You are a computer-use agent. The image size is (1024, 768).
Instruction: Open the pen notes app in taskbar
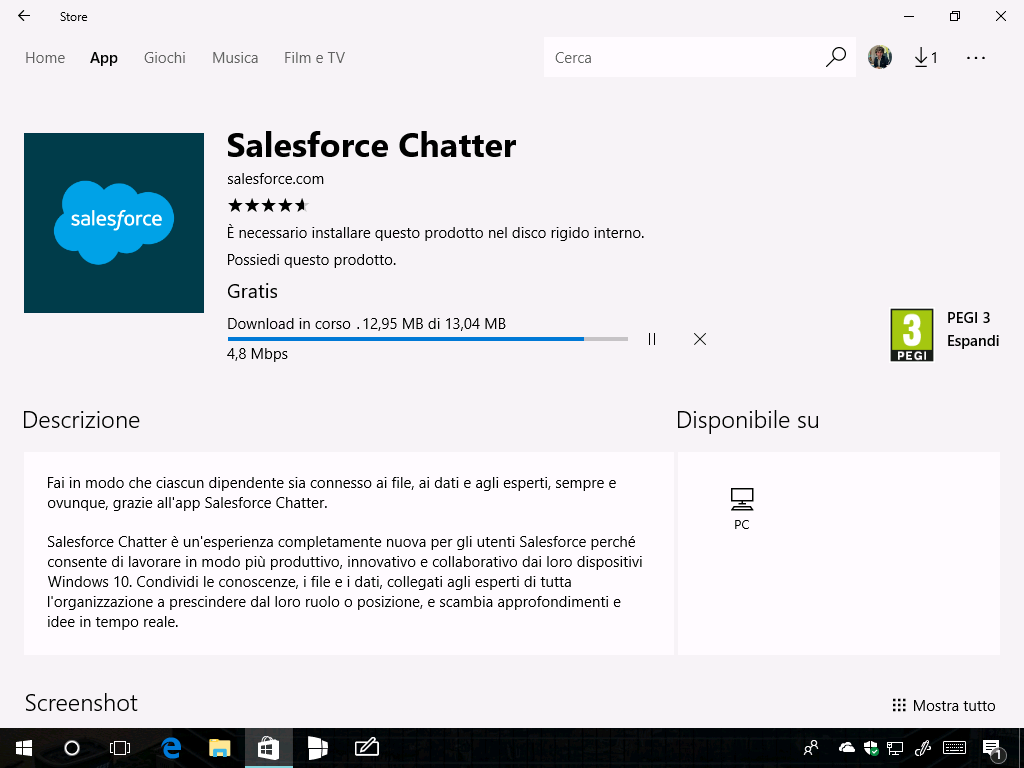(x=366, y=748)
